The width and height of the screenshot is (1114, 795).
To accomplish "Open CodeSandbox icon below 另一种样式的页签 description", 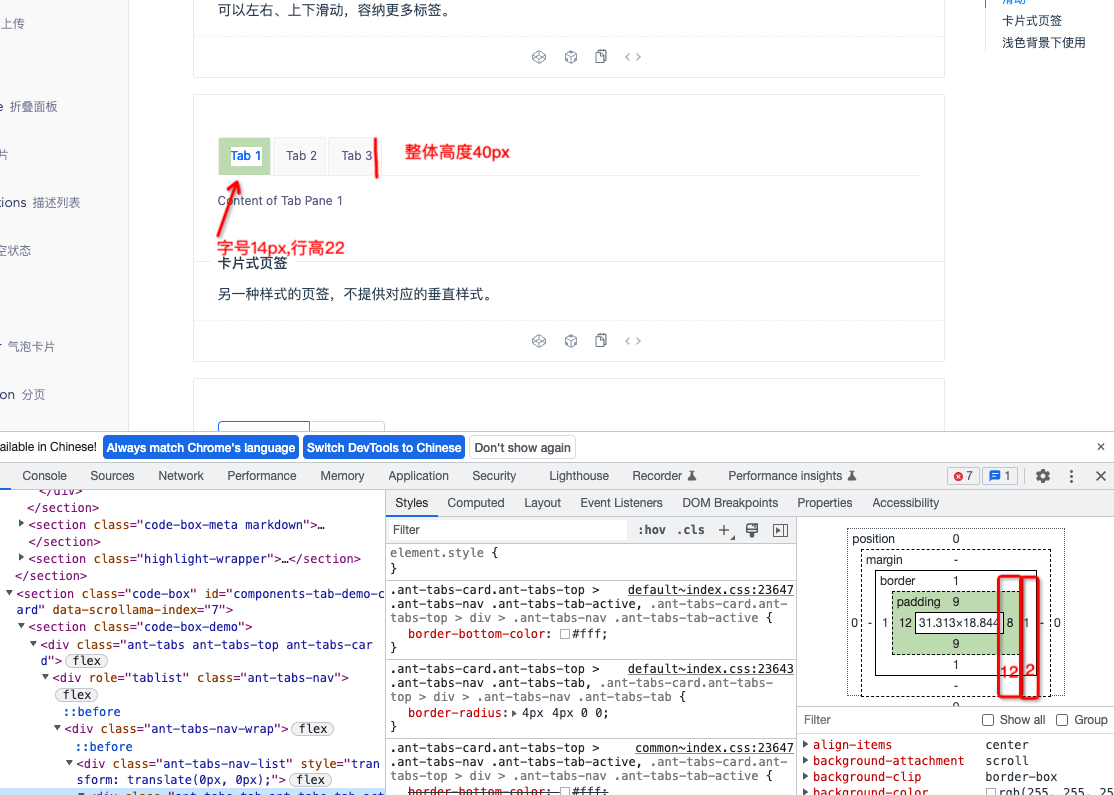I will [539, 341].
